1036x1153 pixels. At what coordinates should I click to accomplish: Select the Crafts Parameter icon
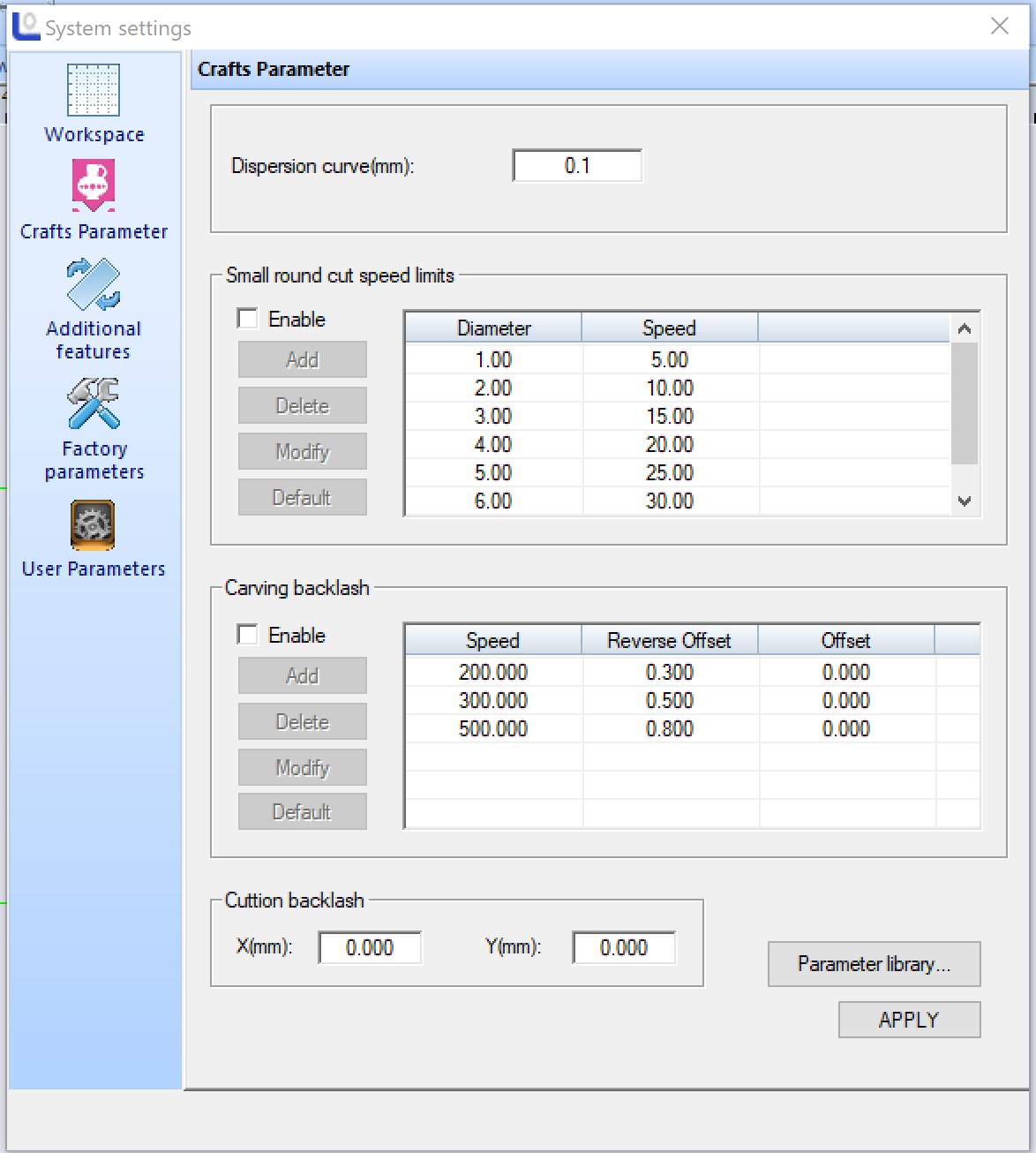point(94,185)
